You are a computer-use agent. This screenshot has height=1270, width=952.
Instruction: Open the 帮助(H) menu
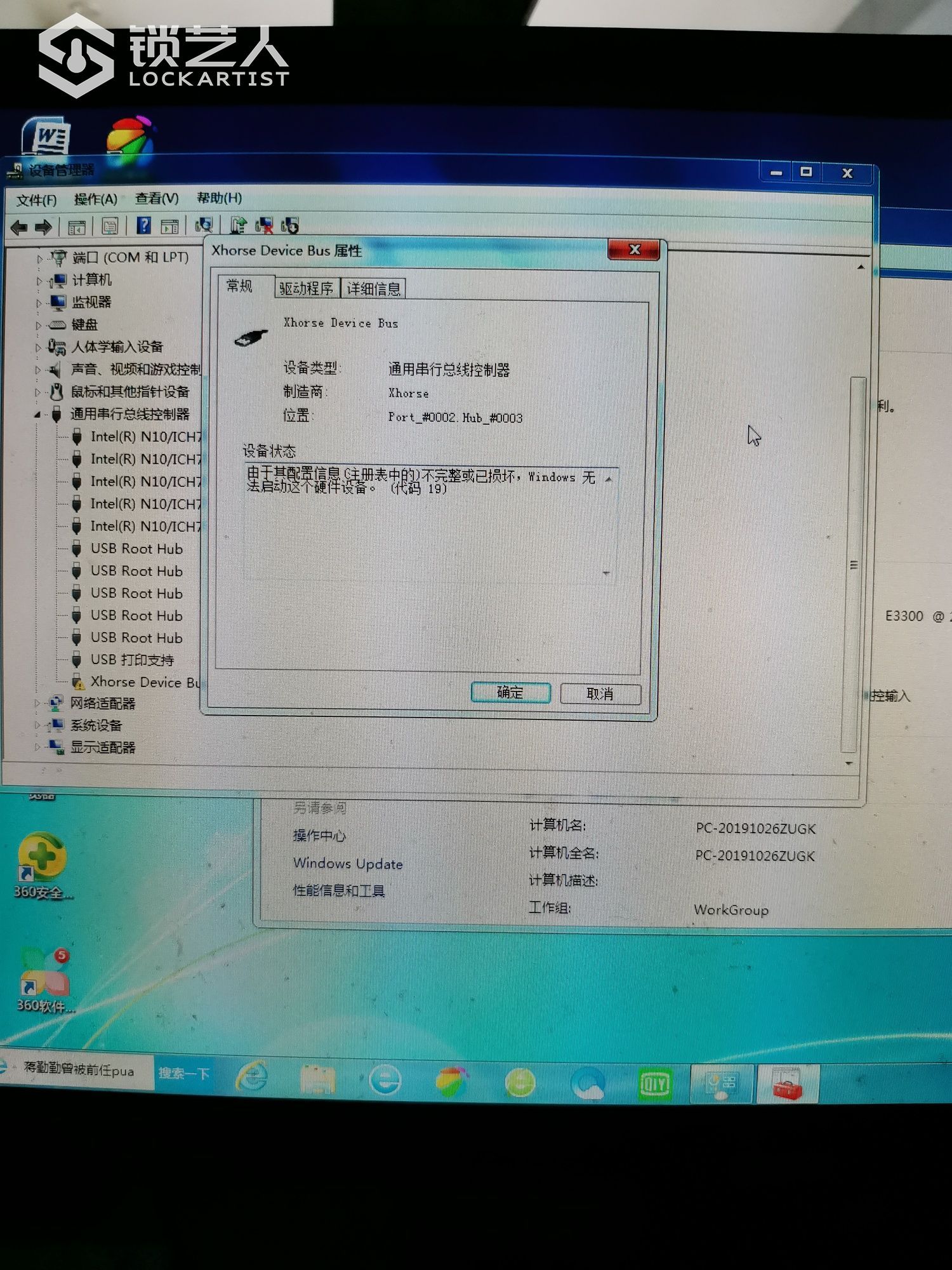coord(219,198)
